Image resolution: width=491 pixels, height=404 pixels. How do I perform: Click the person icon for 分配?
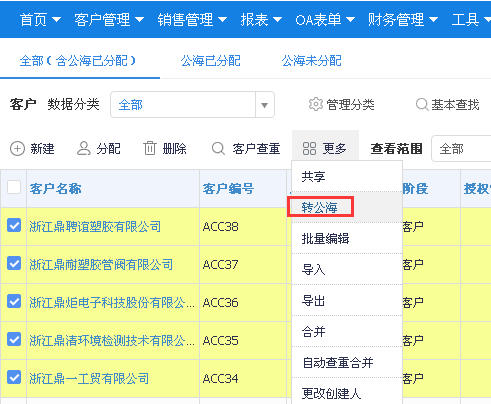coord(84,148)
